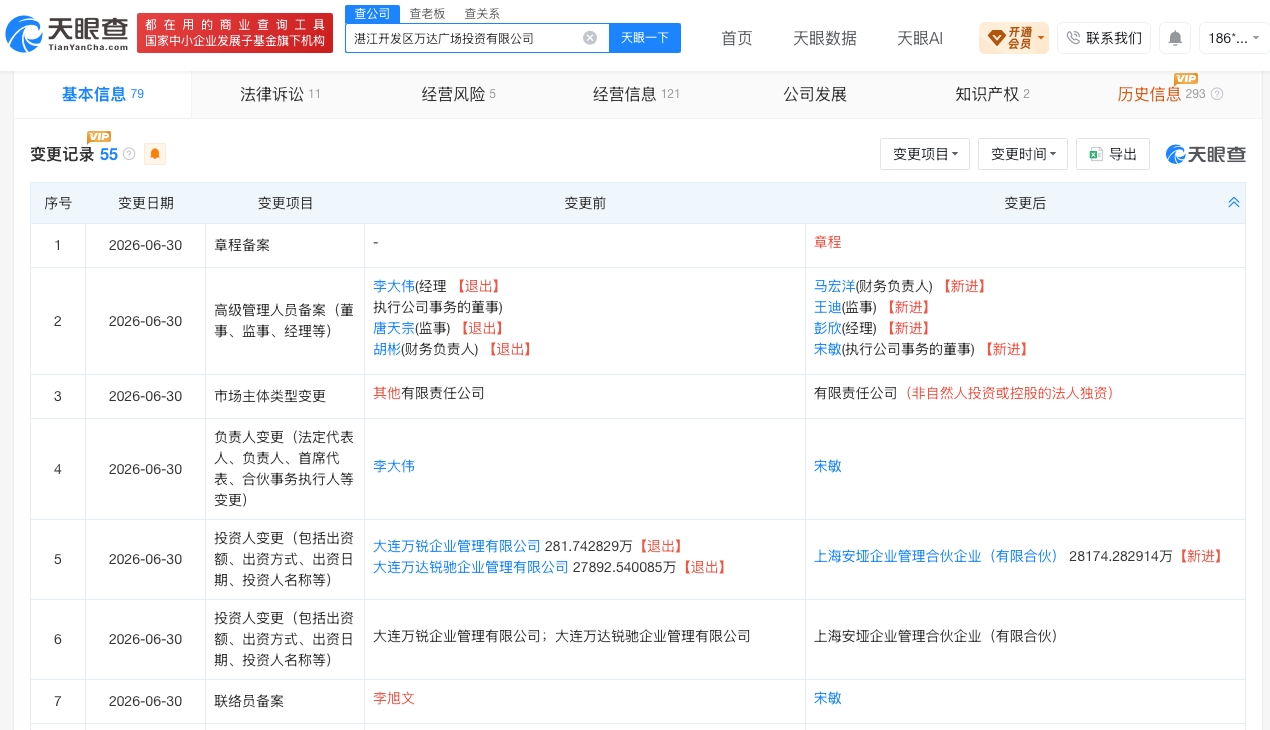Viewport: 1270px width, 730px height.
Task: Clear the search field with the X icon
Action: (x=590, y=38)
